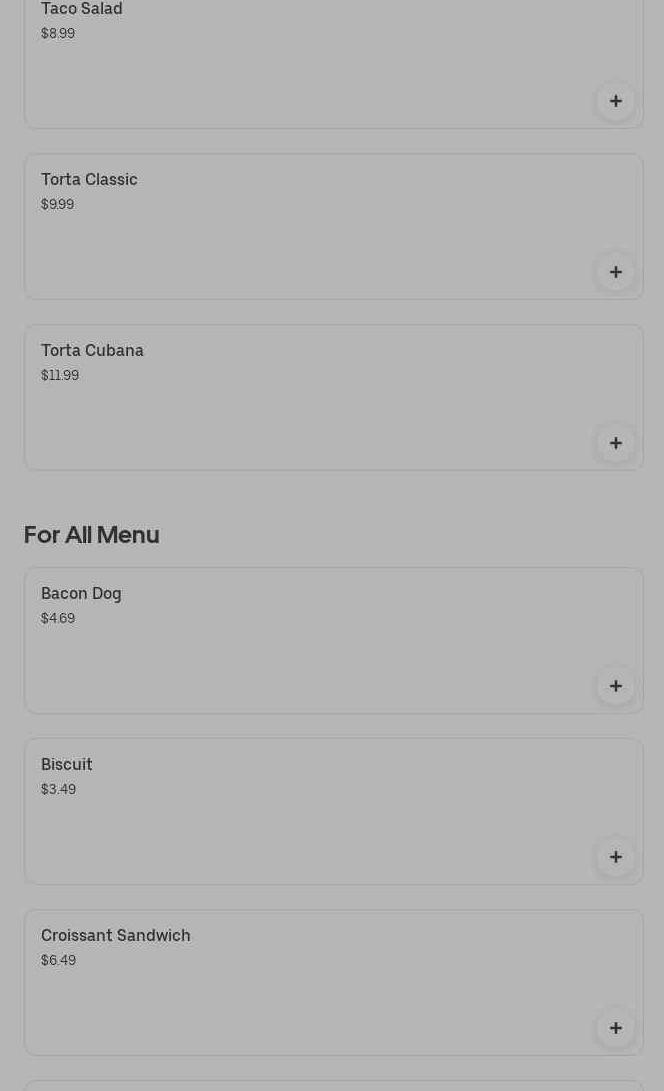Click the plus icon for Torta Classic
This screenshot has width=664, height=1091.
coord(615,272)
